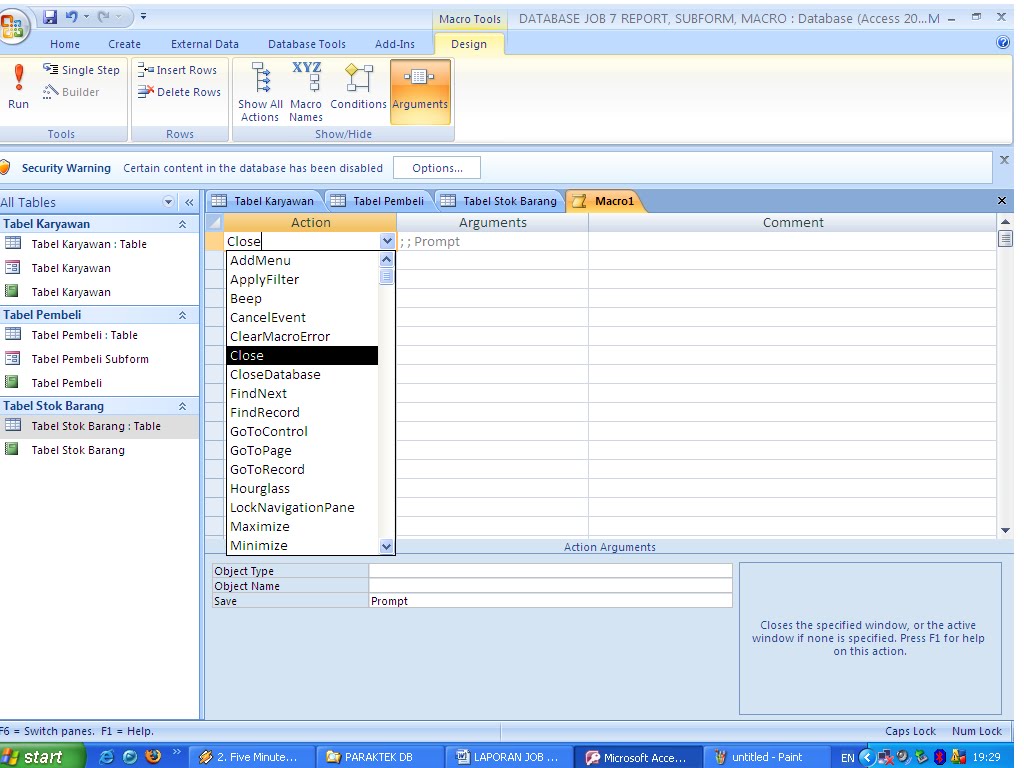Select the Design tab under Macro Tools

[x=468, y=44]
